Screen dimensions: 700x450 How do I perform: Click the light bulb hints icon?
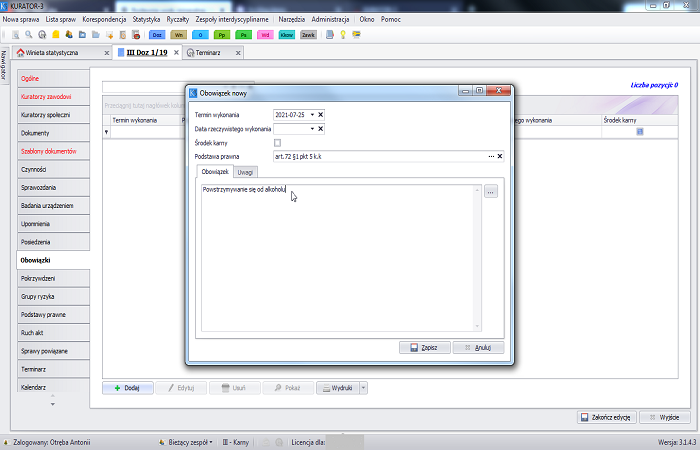tap(343, 35)
